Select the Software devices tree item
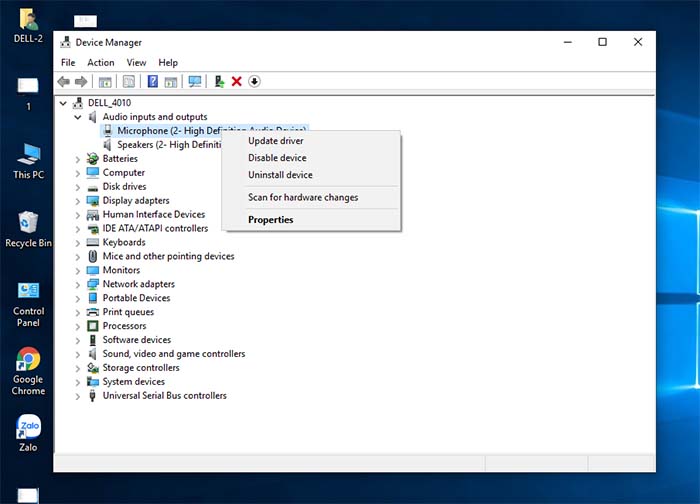Screen dimensions: 700x504 pos(137,340)
